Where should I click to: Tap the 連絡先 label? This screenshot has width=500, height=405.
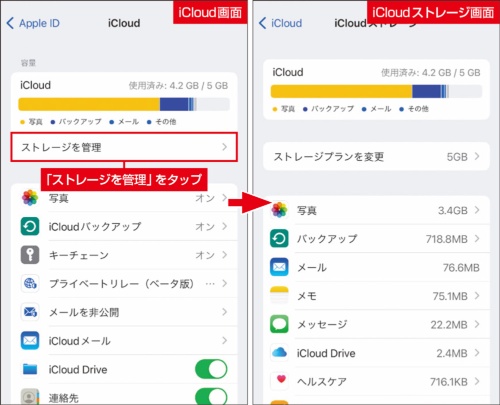[64, 398]
